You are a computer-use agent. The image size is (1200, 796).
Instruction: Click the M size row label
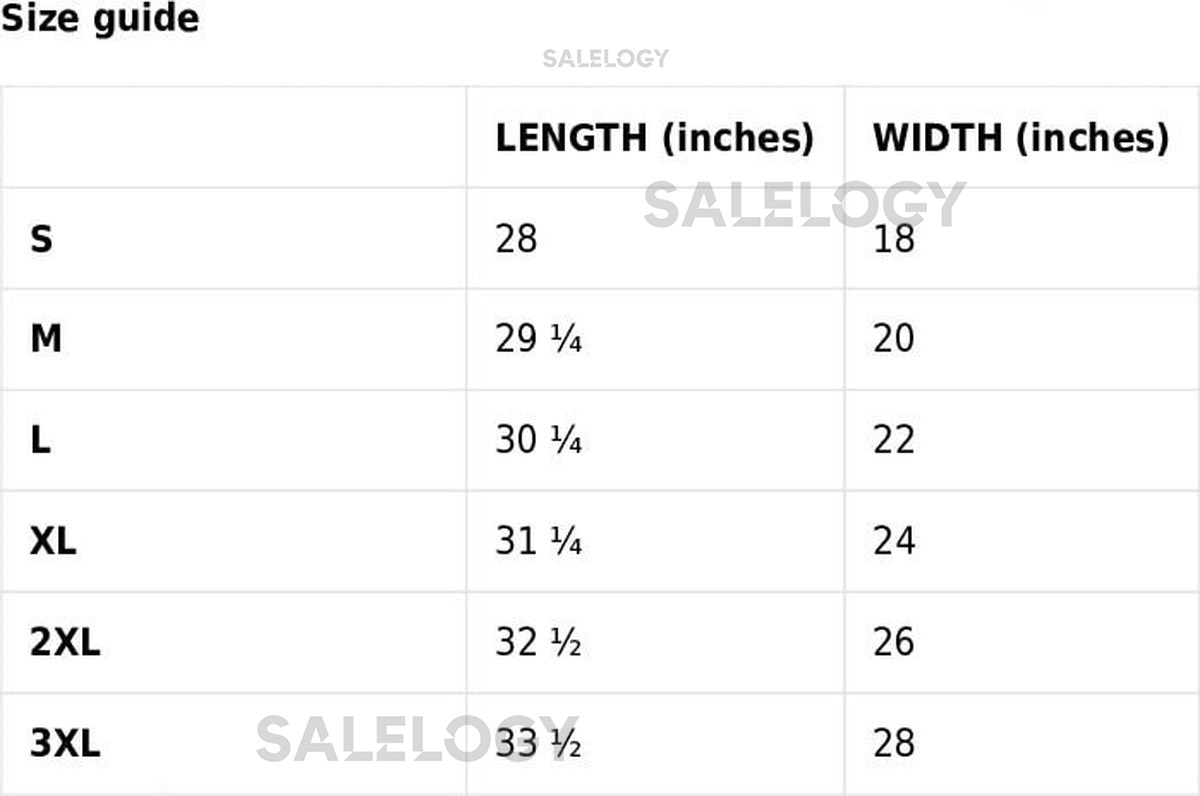(x=46, y=340)
